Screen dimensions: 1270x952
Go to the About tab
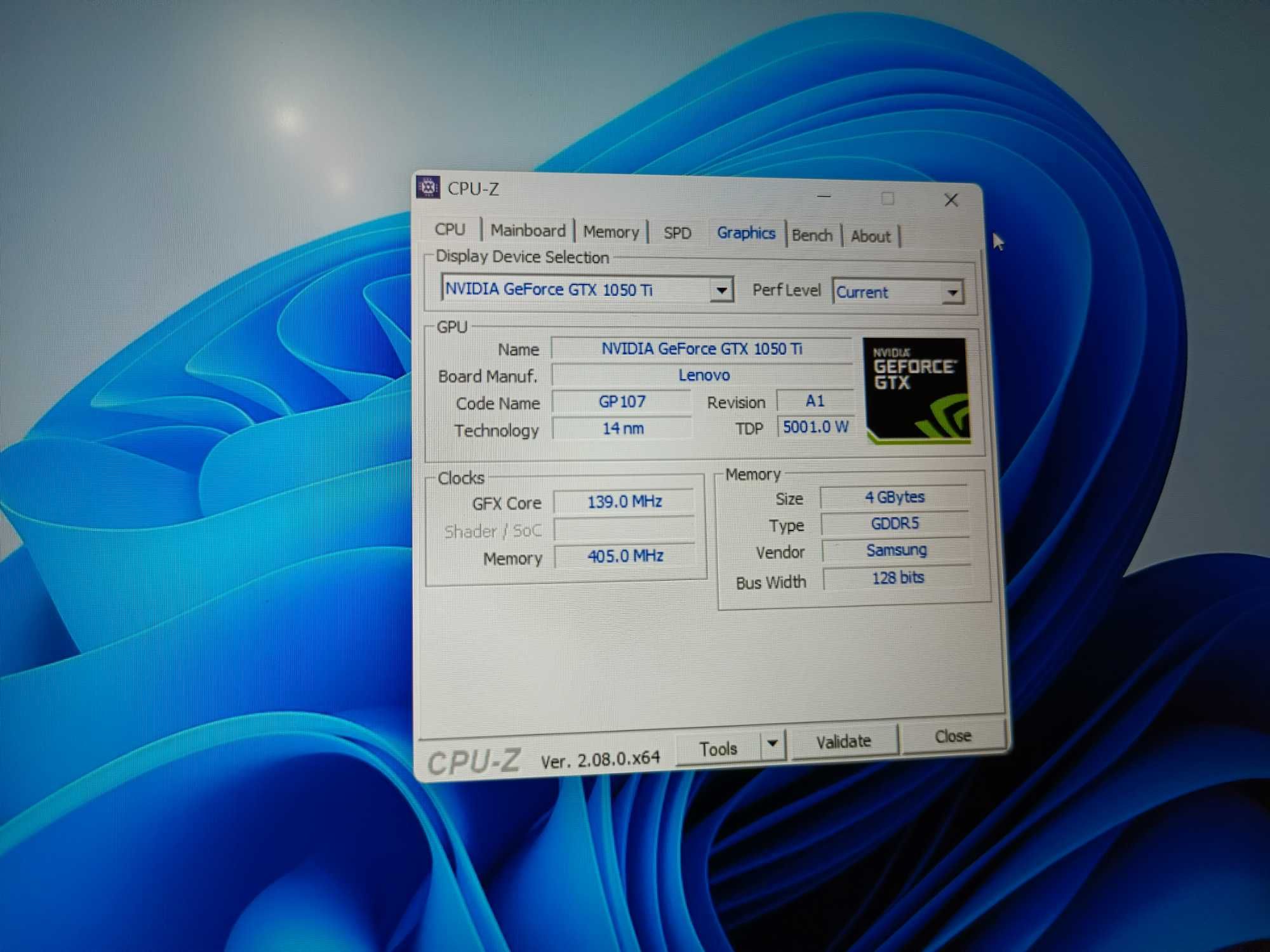pyautogui.click(x=871, y=237)
